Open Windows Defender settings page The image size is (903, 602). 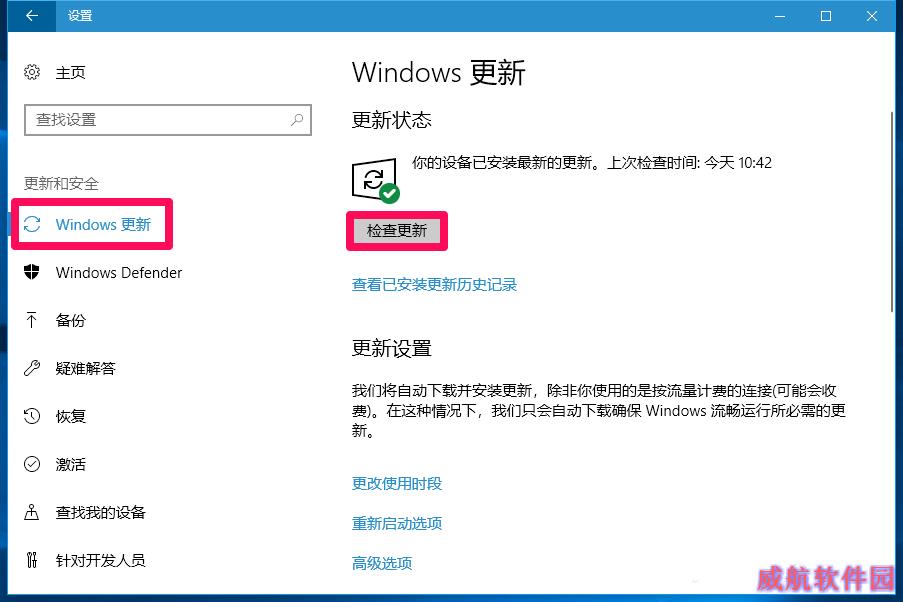[x=119, y=272]
